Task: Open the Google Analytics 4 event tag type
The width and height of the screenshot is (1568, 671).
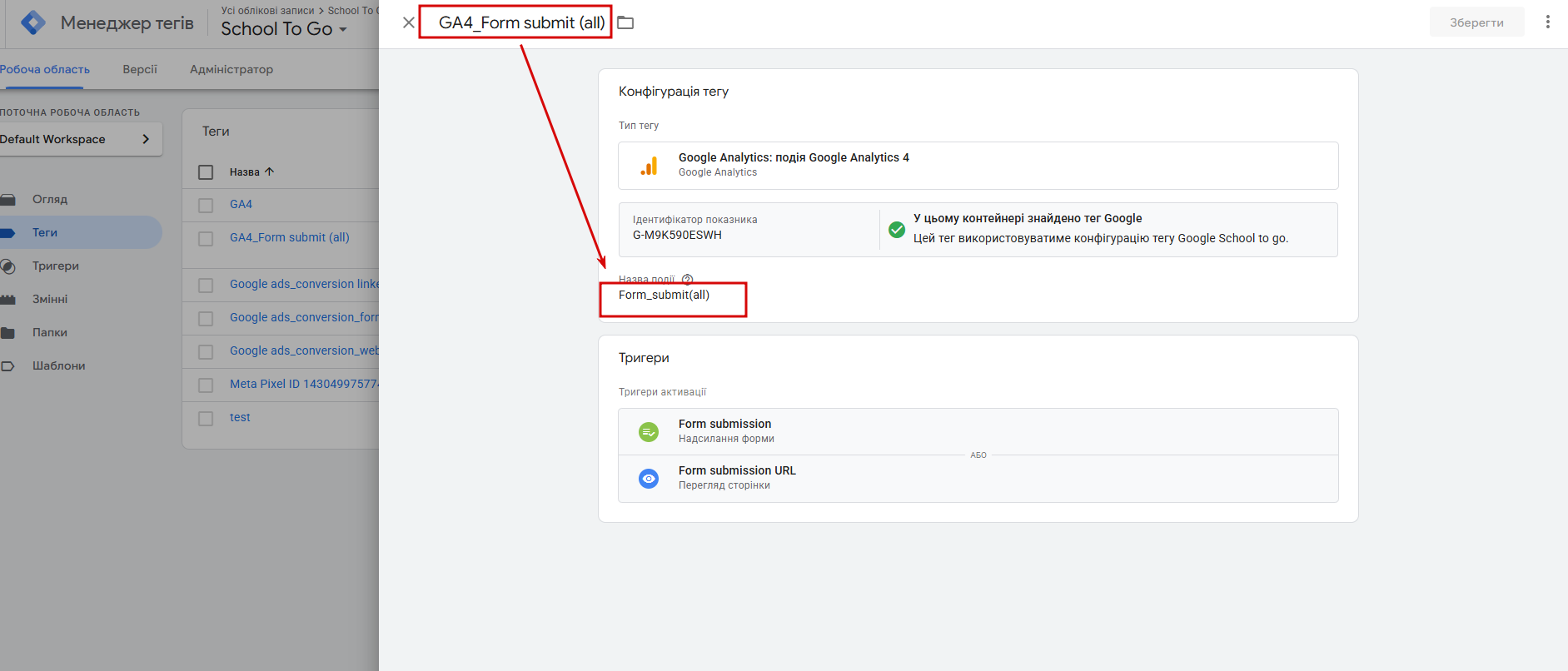Action: [x=978, y=165]
